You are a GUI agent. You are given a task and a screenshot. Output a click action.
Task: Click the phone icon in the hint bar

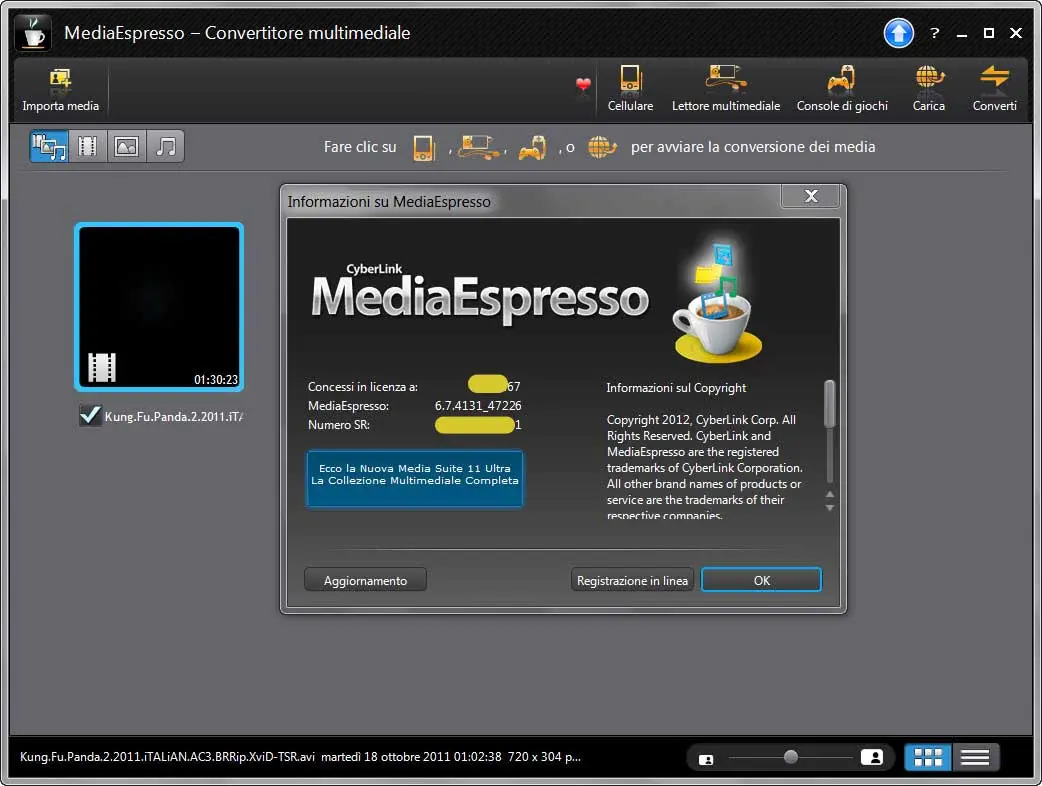pyautogui.click(x=424, y=147)
